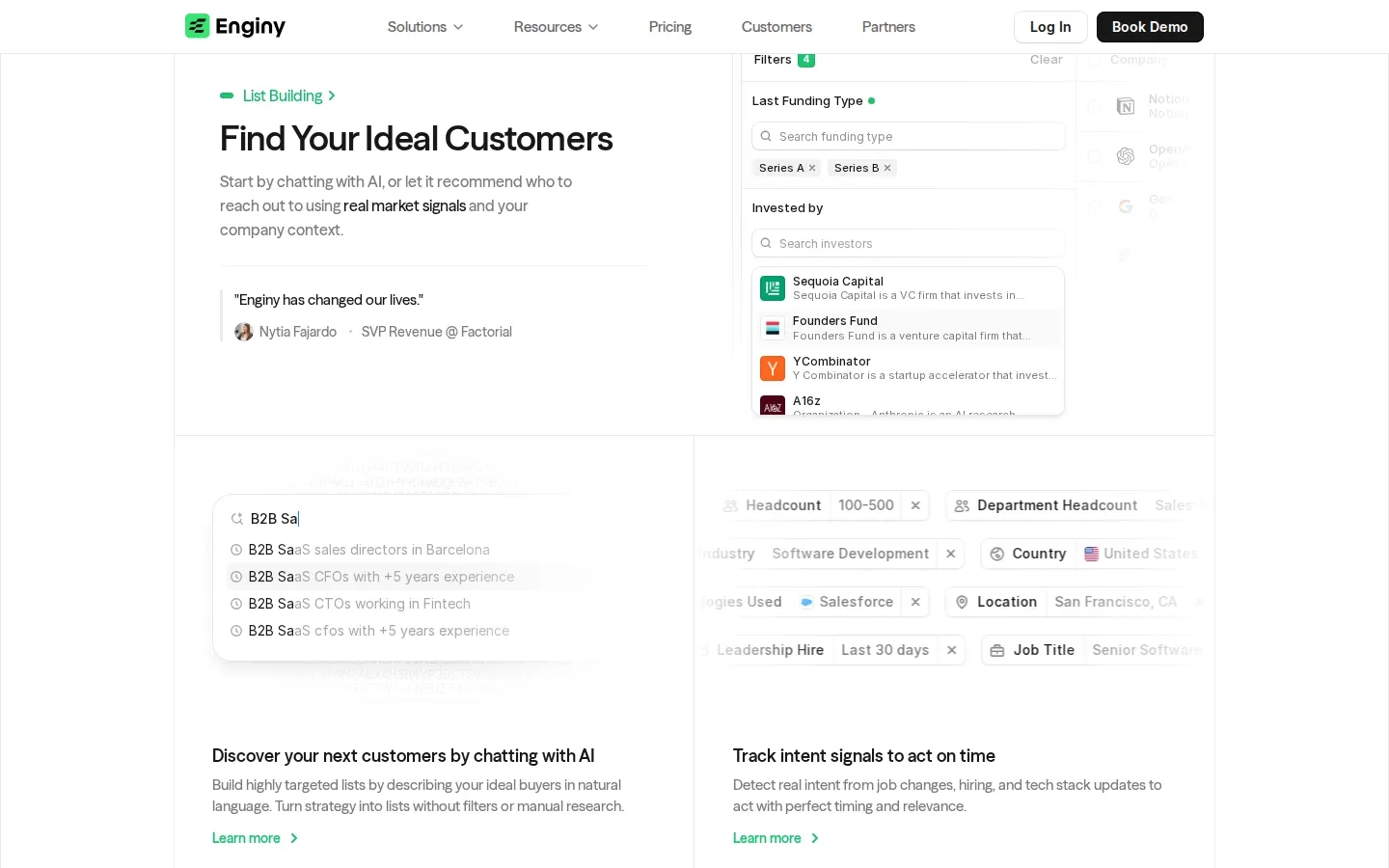The width and height of the screenshot is (1389, 868).
Task: Click the Sequoia Capital green logo
Action: pyautogui.click(x=773, y=288)
